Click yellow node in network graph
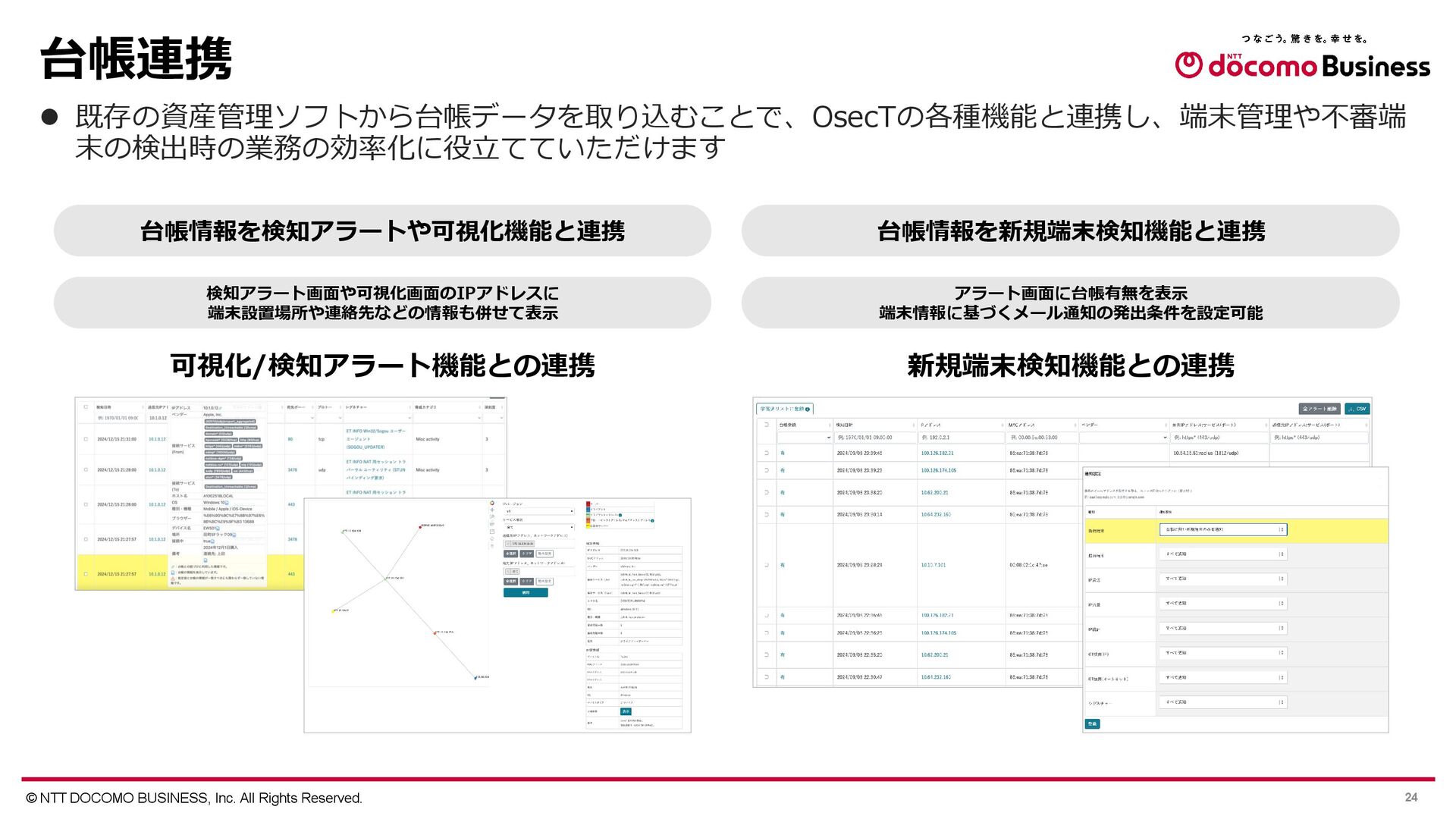This screenshot has width=1456, height=819. tap(334, 611)
